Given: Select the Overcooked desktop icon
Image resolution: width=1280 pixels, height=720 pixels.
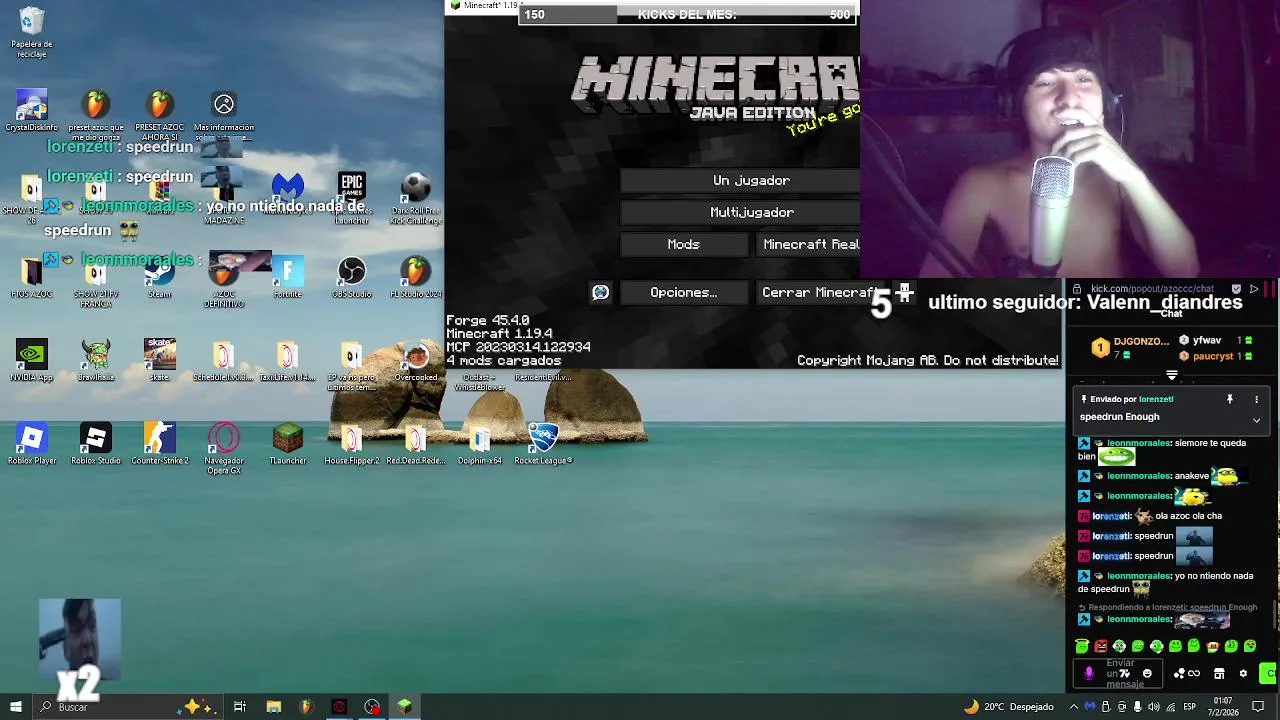Looking at the screenshot, I should [x=416, y=361].
